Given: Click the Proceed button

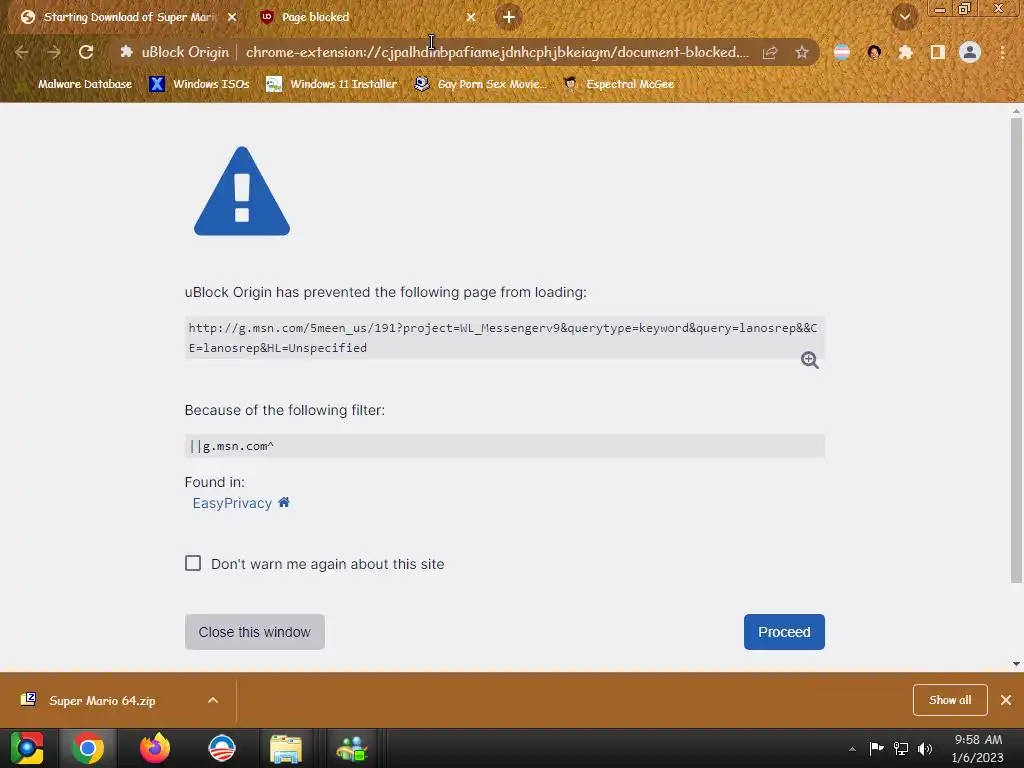Looking at the screenshot, I should [784, 632].
